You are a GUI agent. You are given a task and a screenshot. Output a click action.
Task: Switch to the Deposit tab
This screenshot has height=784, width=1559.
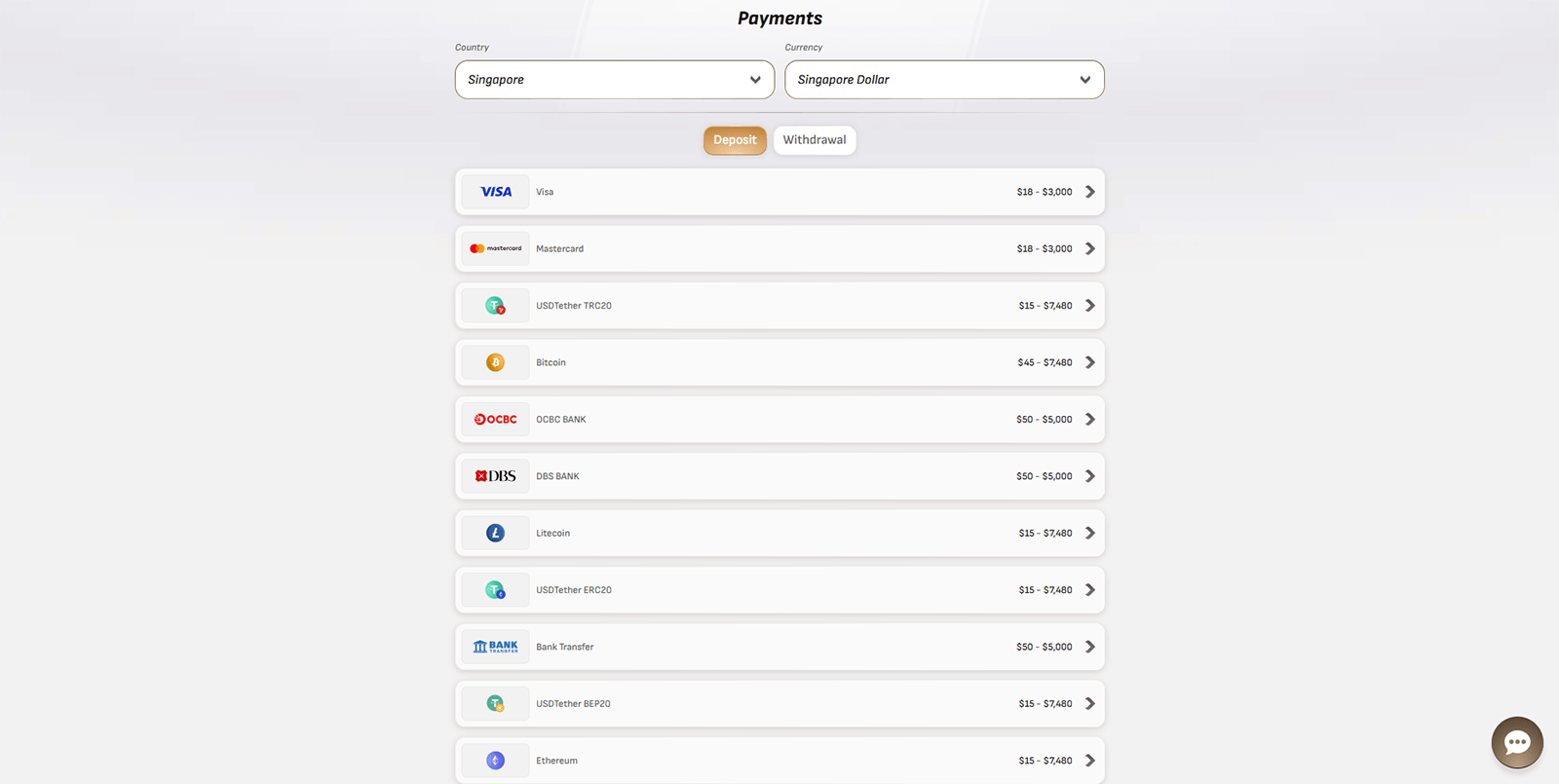click(735, 140)
